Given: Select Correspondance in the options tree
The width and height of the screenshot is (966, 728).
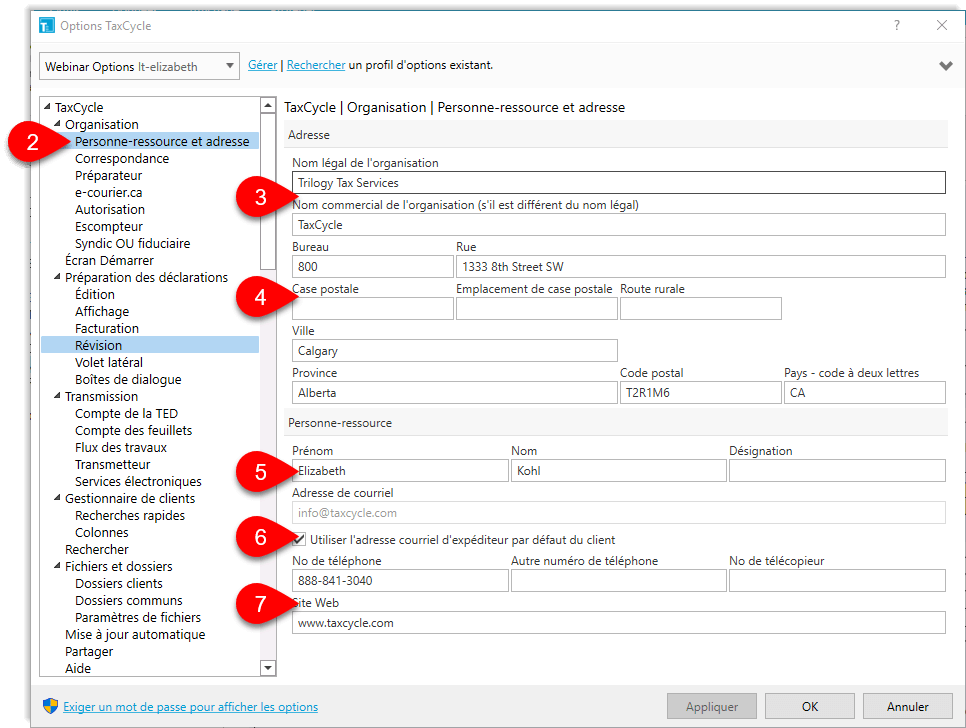Looking at the screenshot, I should [122, 158].
